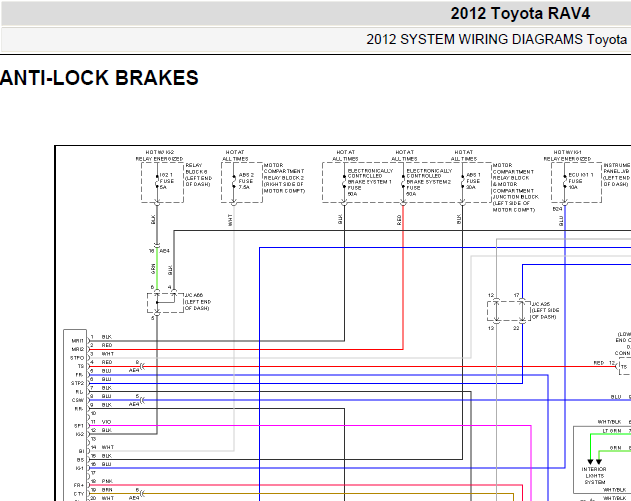Click 'ELECTRONICALLY CONTROLLED BRAKE SYSTEM 2 FUSE' label
Screen dimensions: 631x501
429,182
